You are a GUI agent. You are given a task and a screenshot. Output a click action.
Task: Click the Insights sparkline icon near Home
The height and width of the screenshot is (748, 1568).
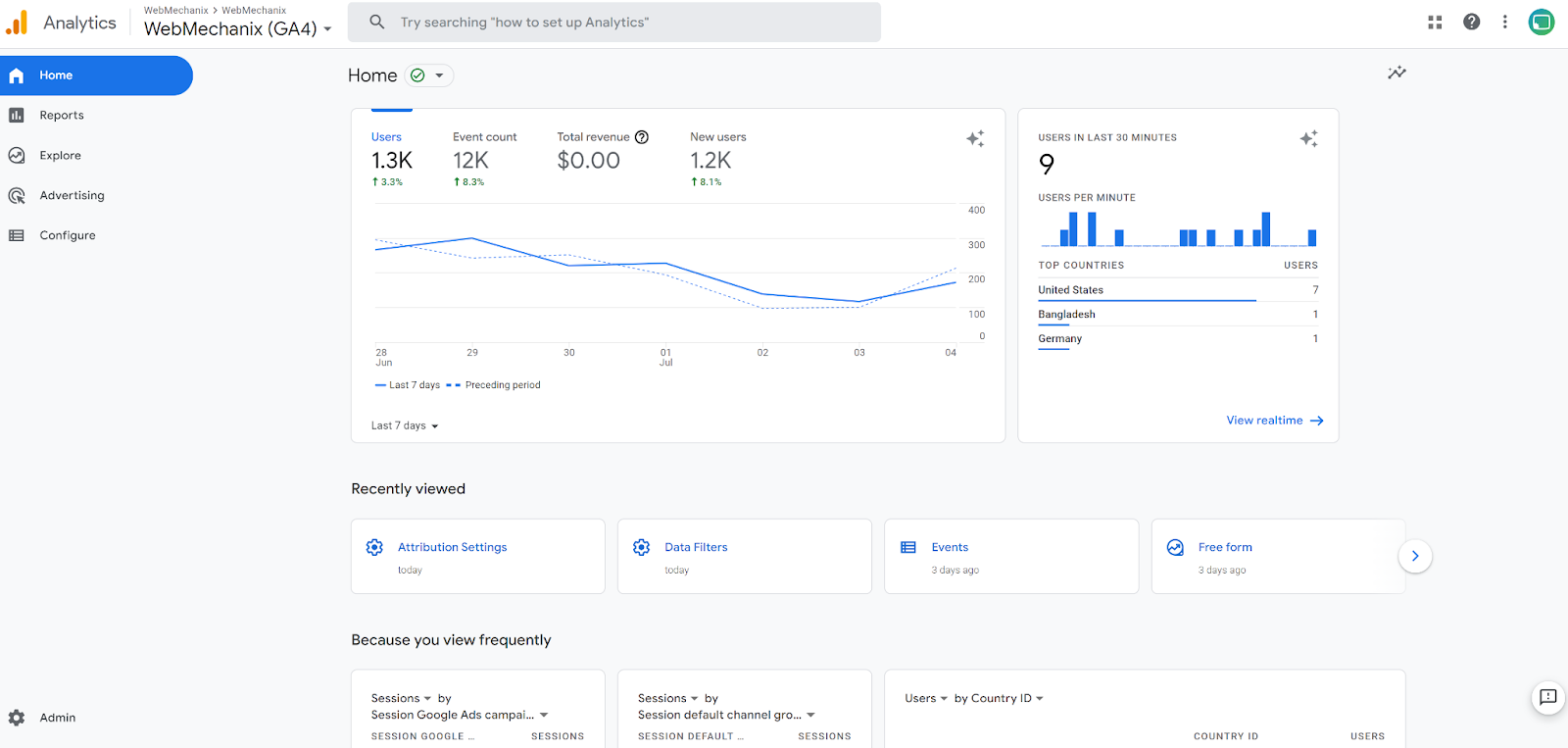(x=1396, y=73)
